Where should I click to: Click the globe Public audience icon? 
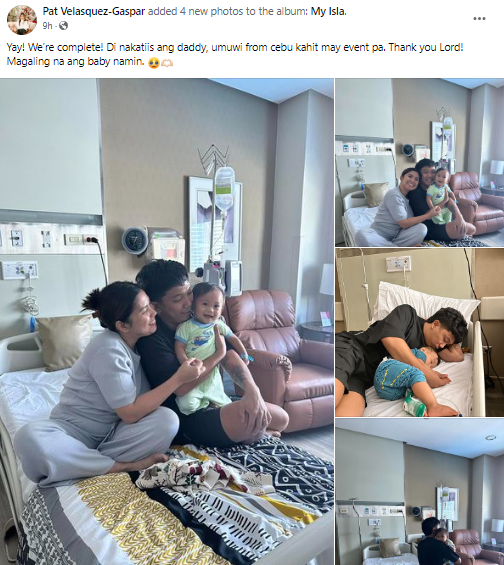63,25
